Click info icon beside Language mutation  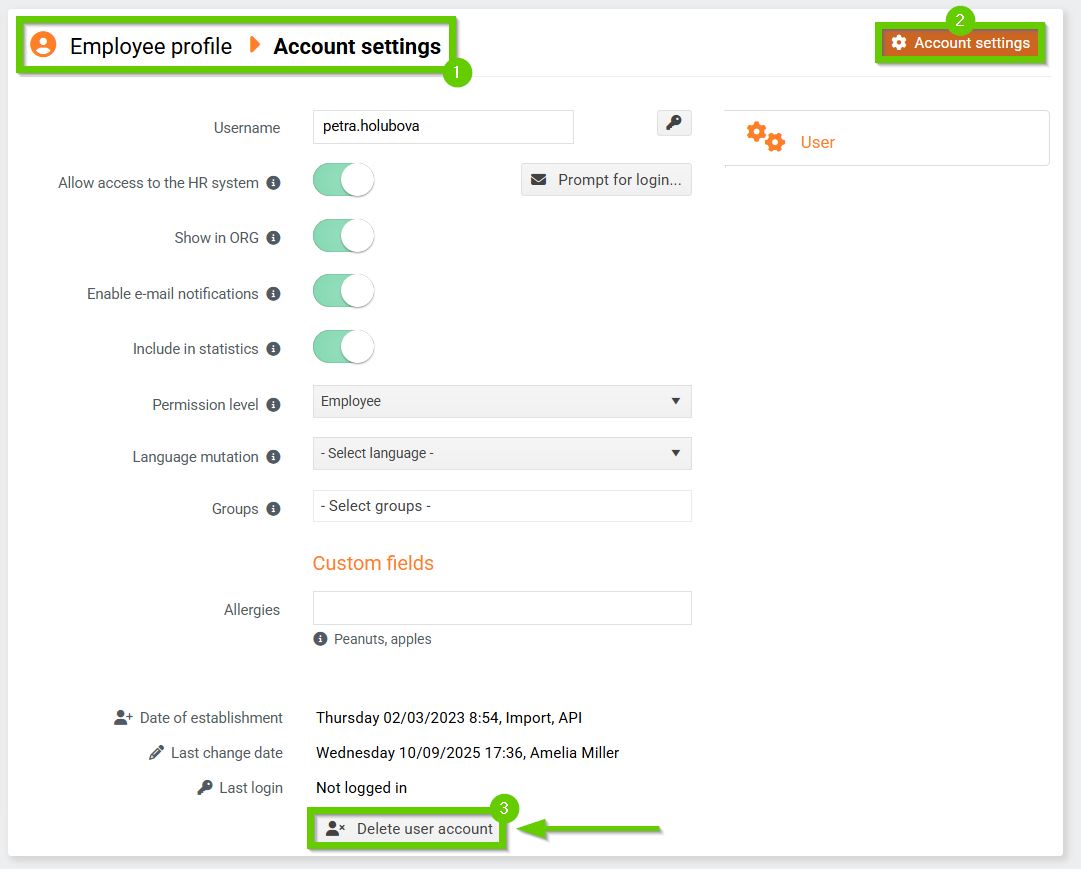click(x=273, y=457)
